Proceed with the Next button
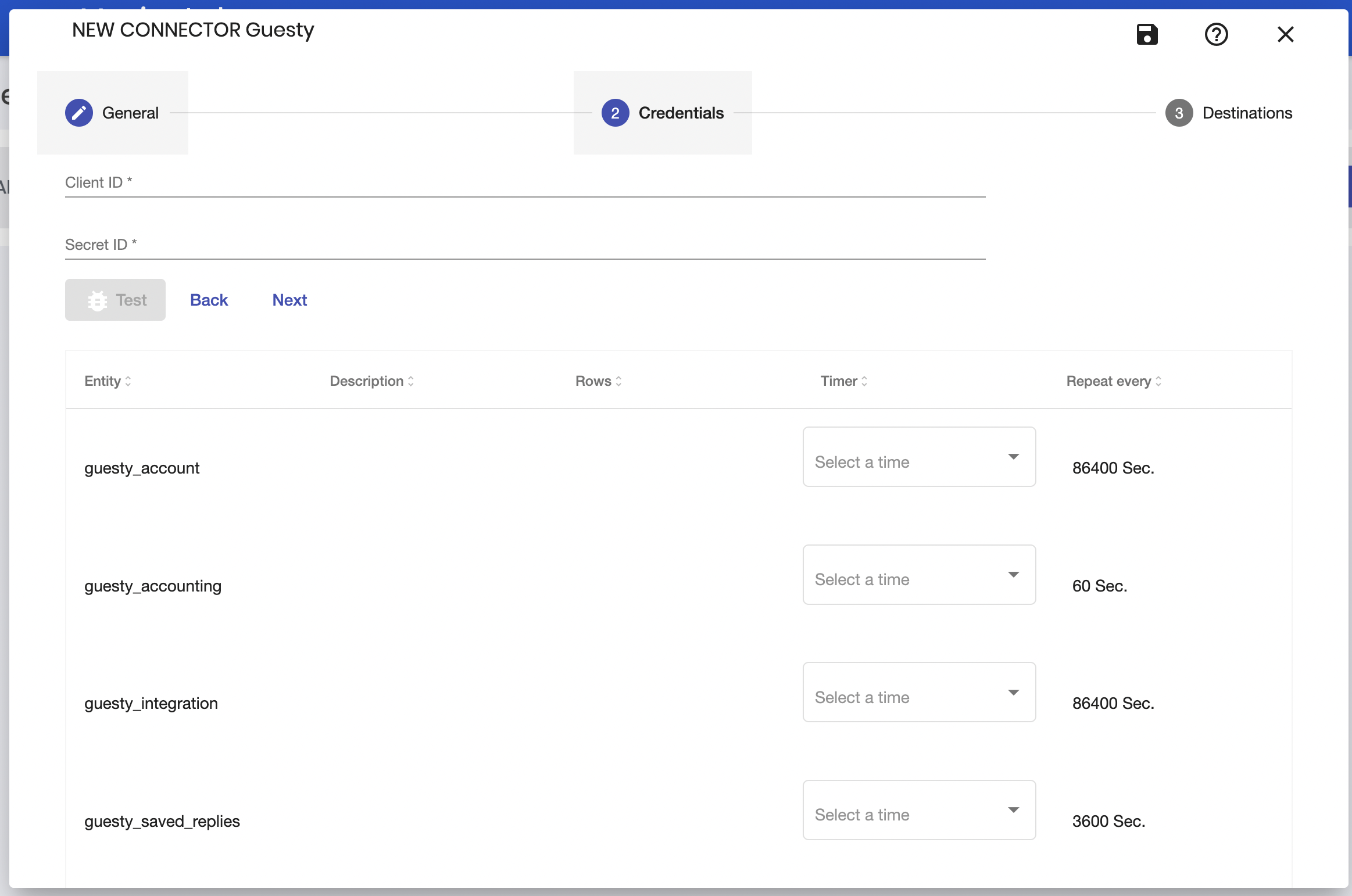This screenshot has width=1352, height=896. [x=289, y=300]
